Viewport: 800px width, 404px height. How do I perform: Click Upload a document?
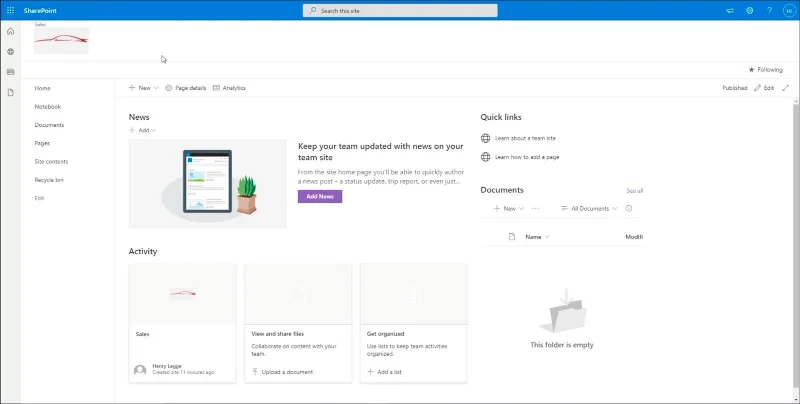pyautogui.click(x=282, y=372)
